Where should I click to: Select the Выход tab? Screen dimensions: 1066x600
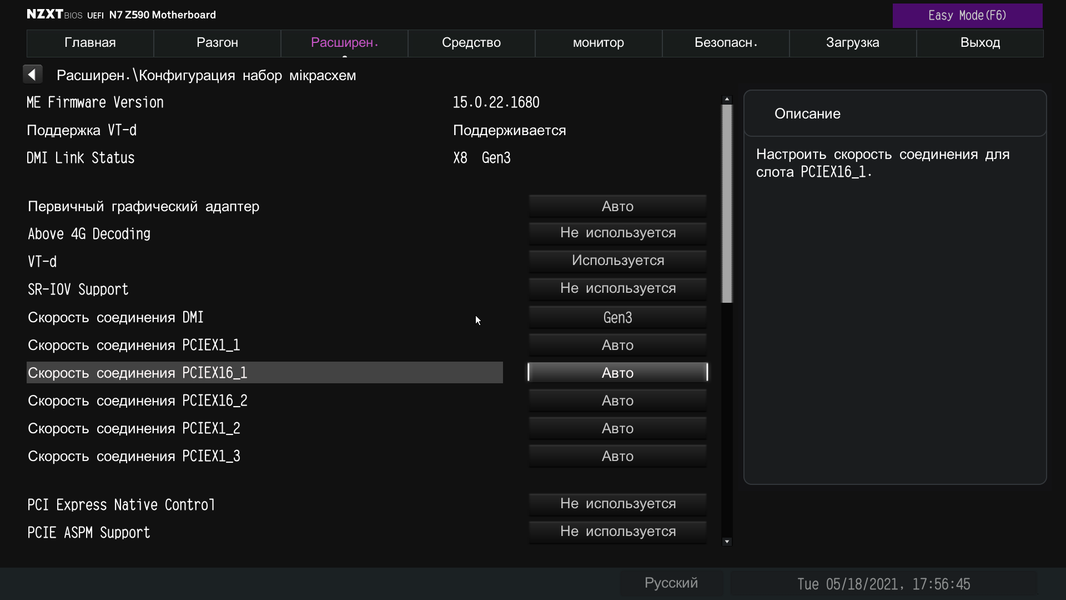coord(980,43)
